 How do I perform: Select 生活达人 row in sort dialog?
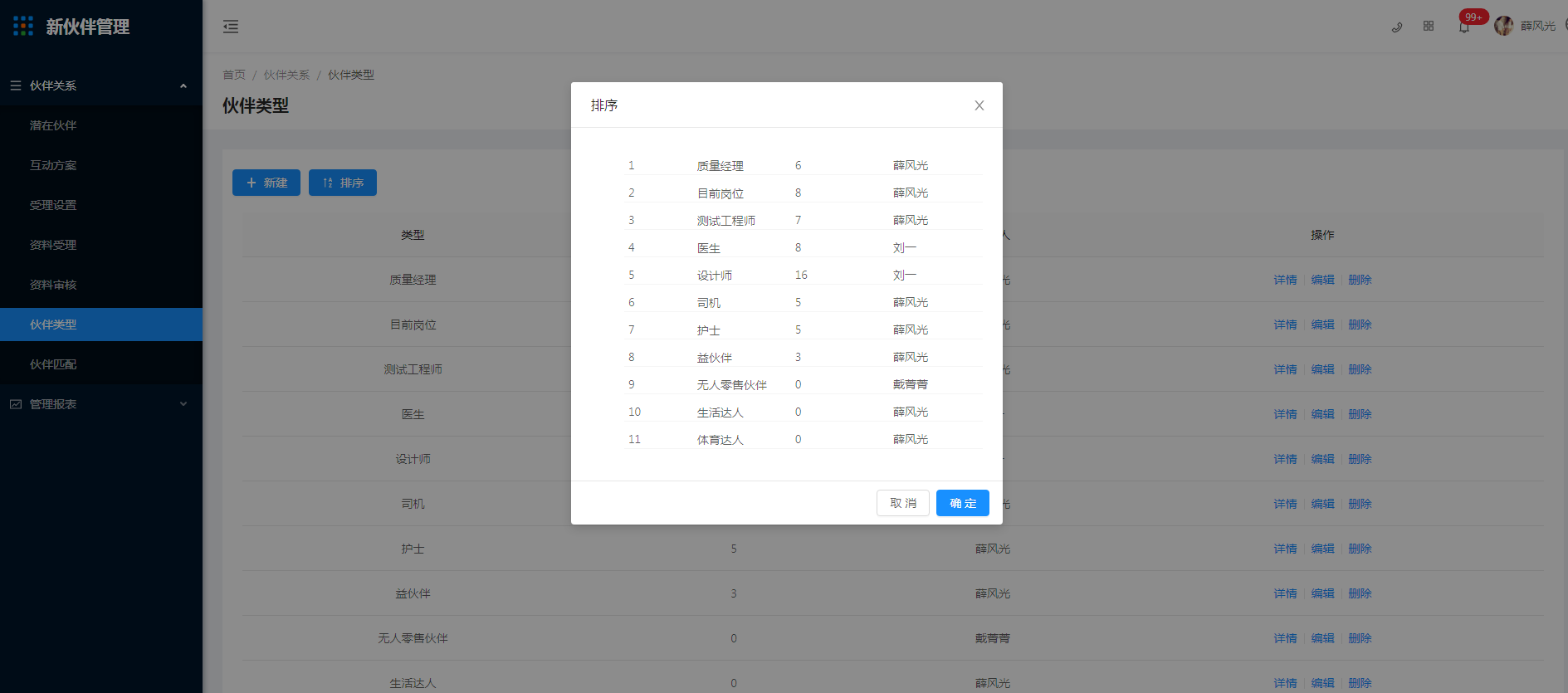click(804, 412)
